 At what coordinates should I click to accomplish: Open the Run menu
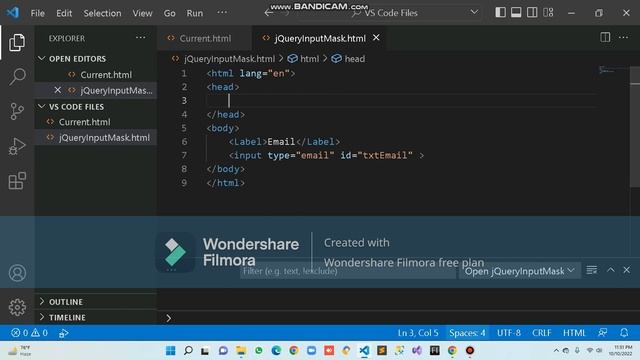coord(195,13)
